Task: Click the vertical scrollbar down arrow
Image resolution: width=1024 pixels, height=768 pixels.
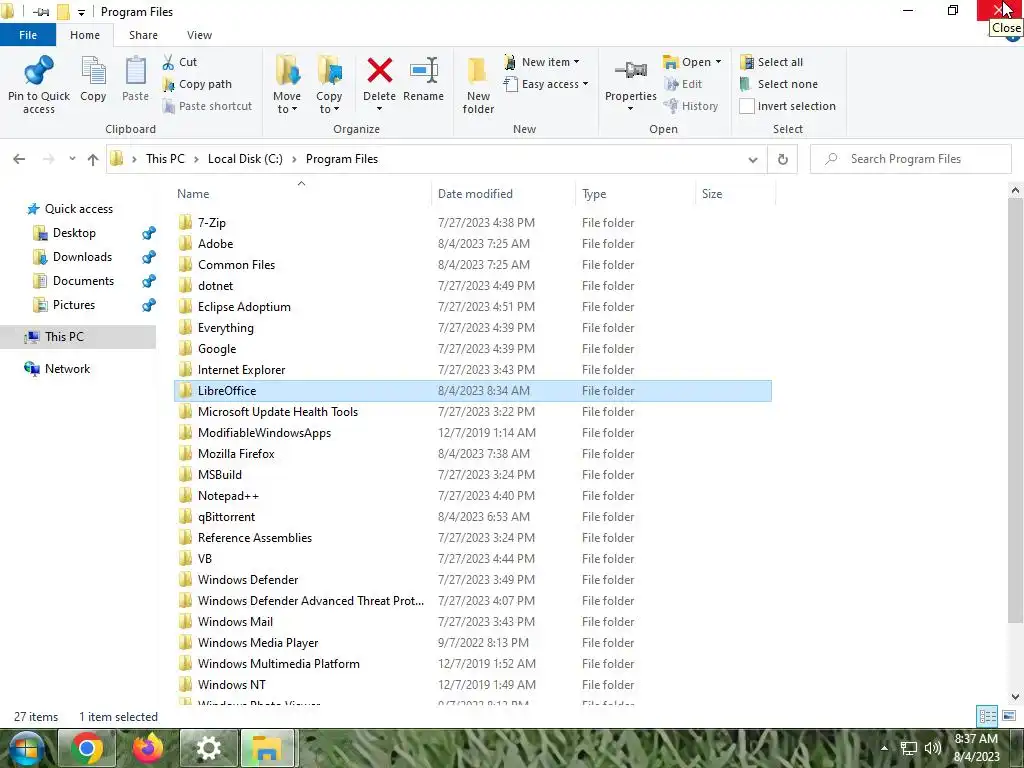Action: [1015, 697]
